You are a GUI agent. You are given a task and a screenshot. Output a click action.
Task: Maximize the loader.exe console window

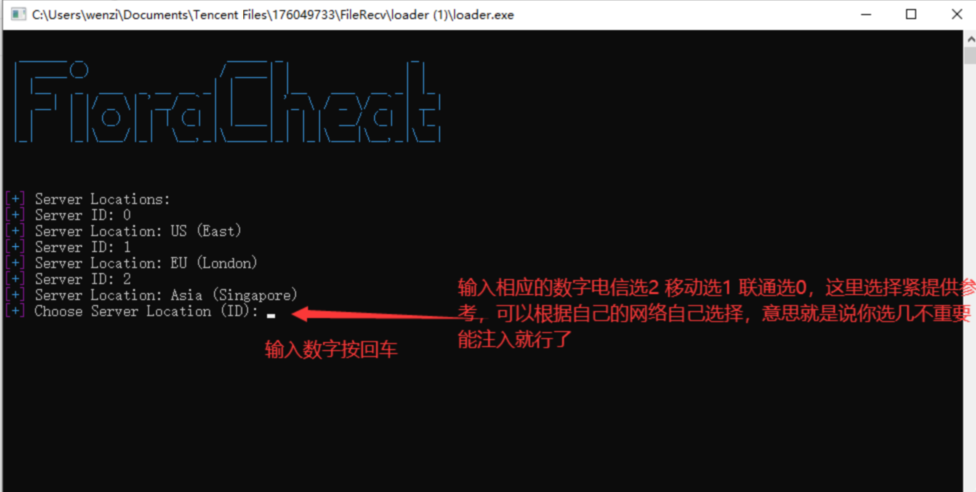pyautogui.click(x=911, y=14)
